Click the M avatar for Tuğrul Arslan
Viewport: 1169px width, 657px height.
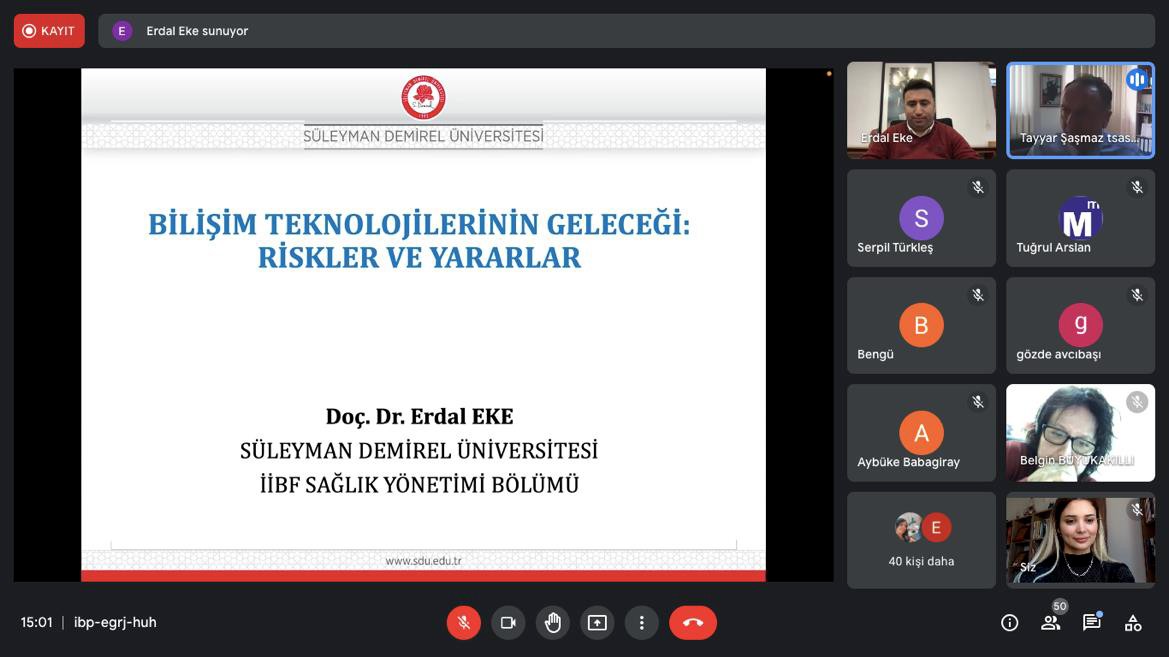[x=1080, y=218]
